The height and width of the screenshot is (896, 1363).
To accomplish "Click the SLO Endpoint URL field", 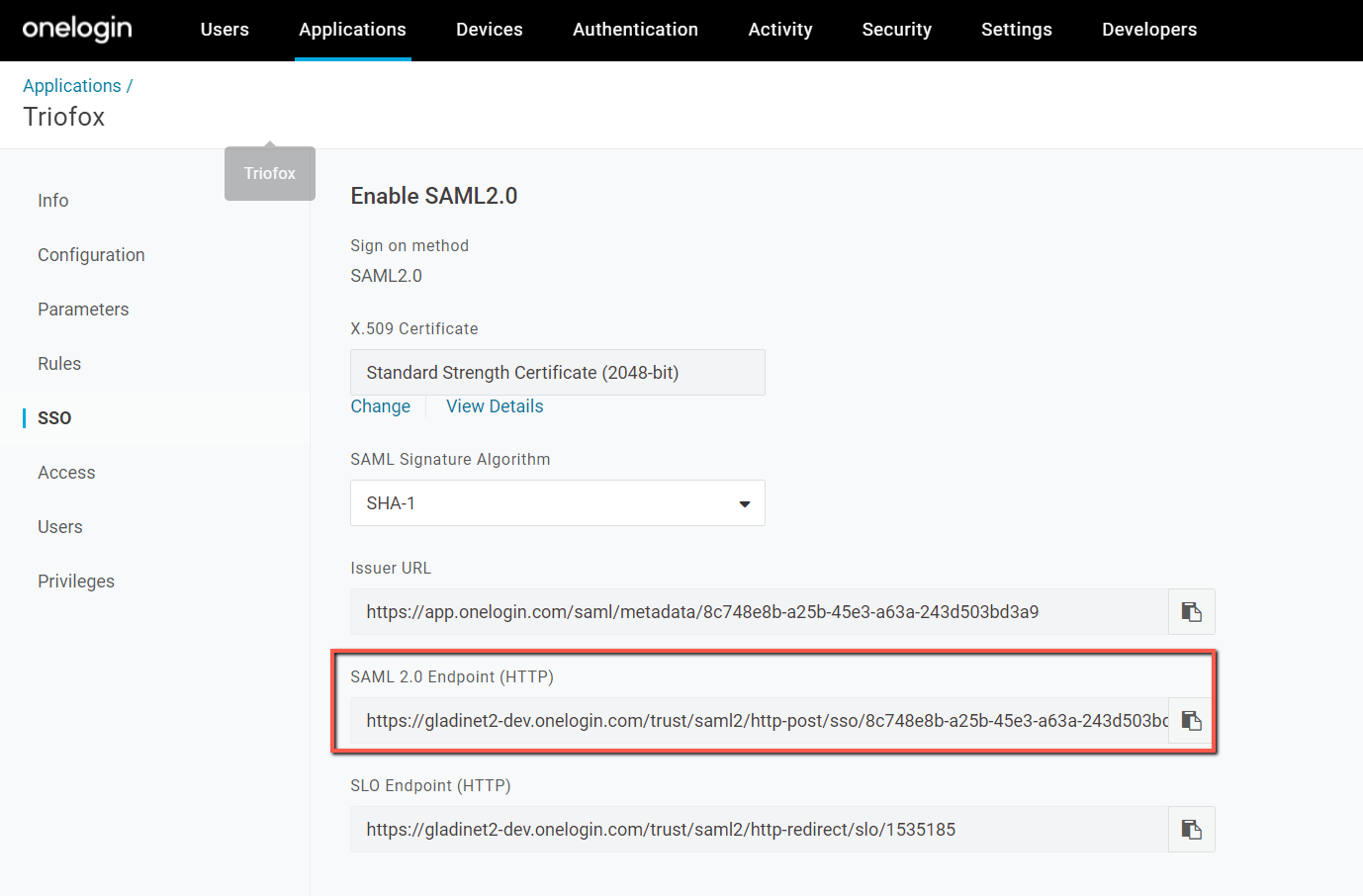I will (x=760, y=830).
